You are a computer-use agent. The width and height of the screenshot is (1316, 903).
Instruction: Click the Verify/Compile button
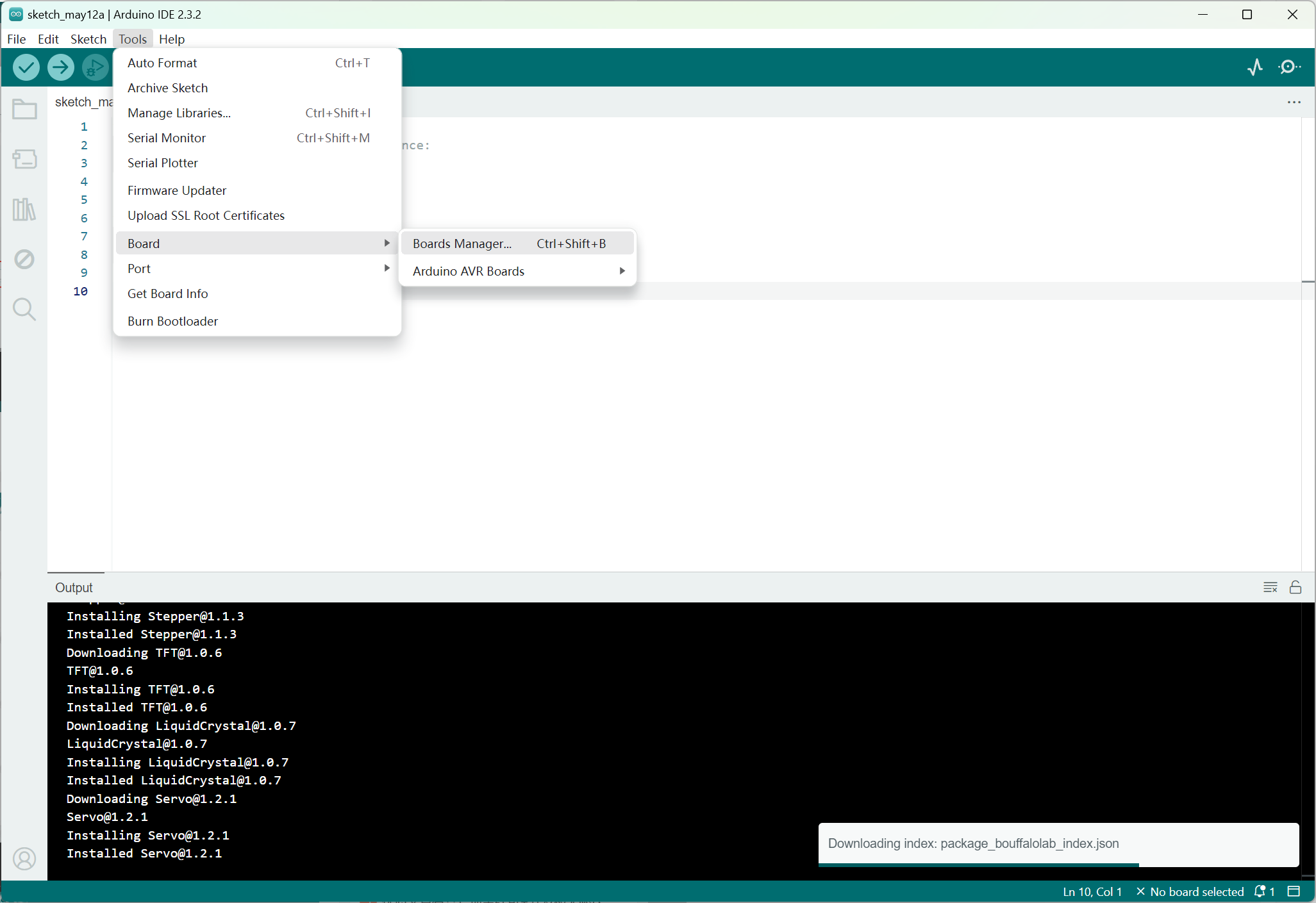tap(25, 67)
